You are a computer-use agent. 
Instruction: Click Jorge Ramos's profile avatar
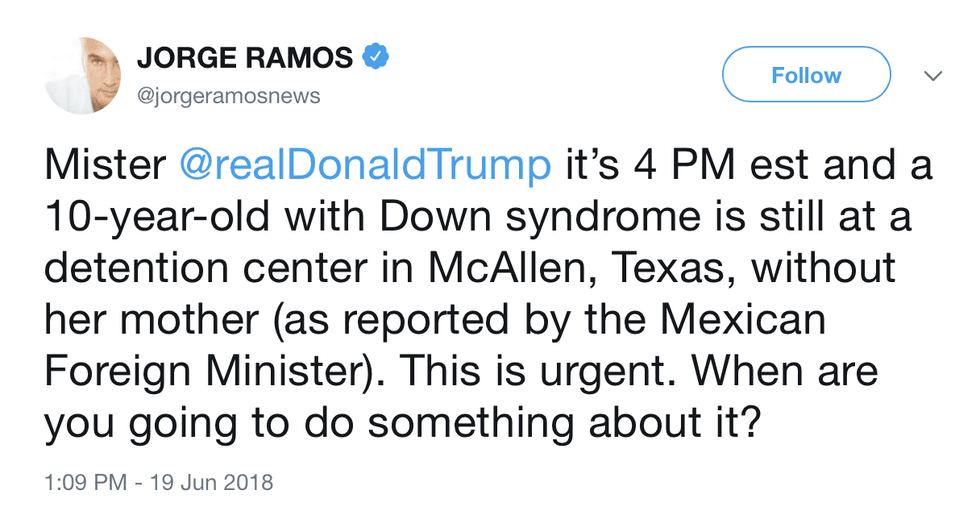(x=81, y=76)
